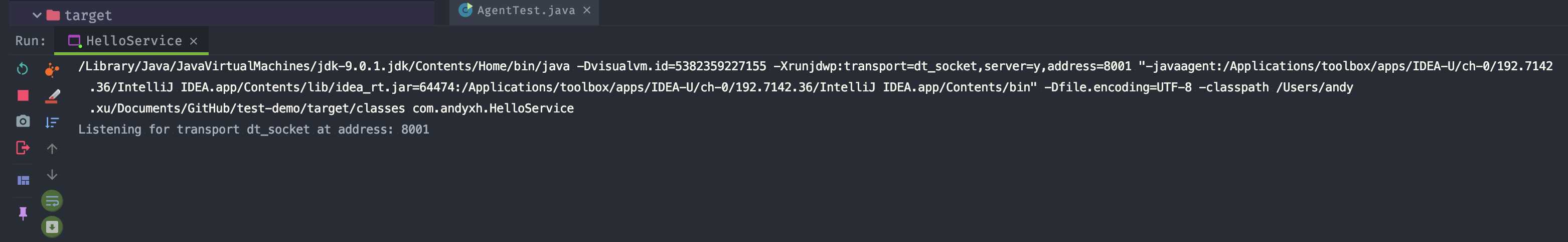Click the blue sort lines icon
The width and height of the screenshot is (1568, 242).
(x=52, y=123)
